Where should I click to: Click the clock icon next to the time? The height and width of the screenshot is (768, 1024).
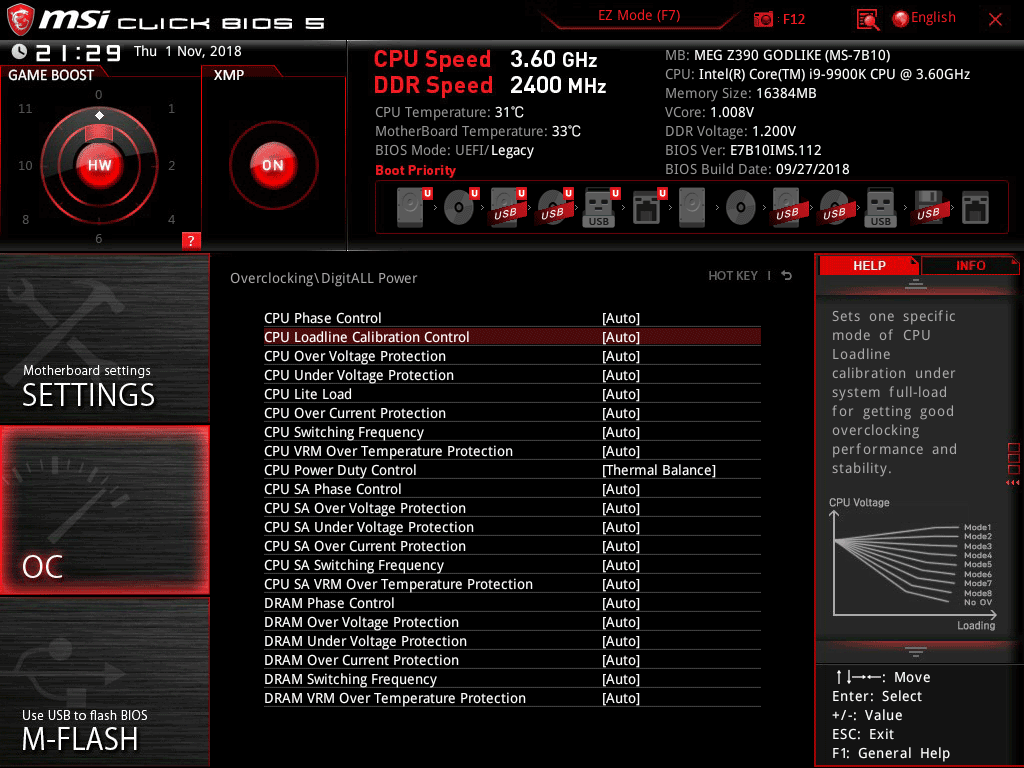coord(19,51)
